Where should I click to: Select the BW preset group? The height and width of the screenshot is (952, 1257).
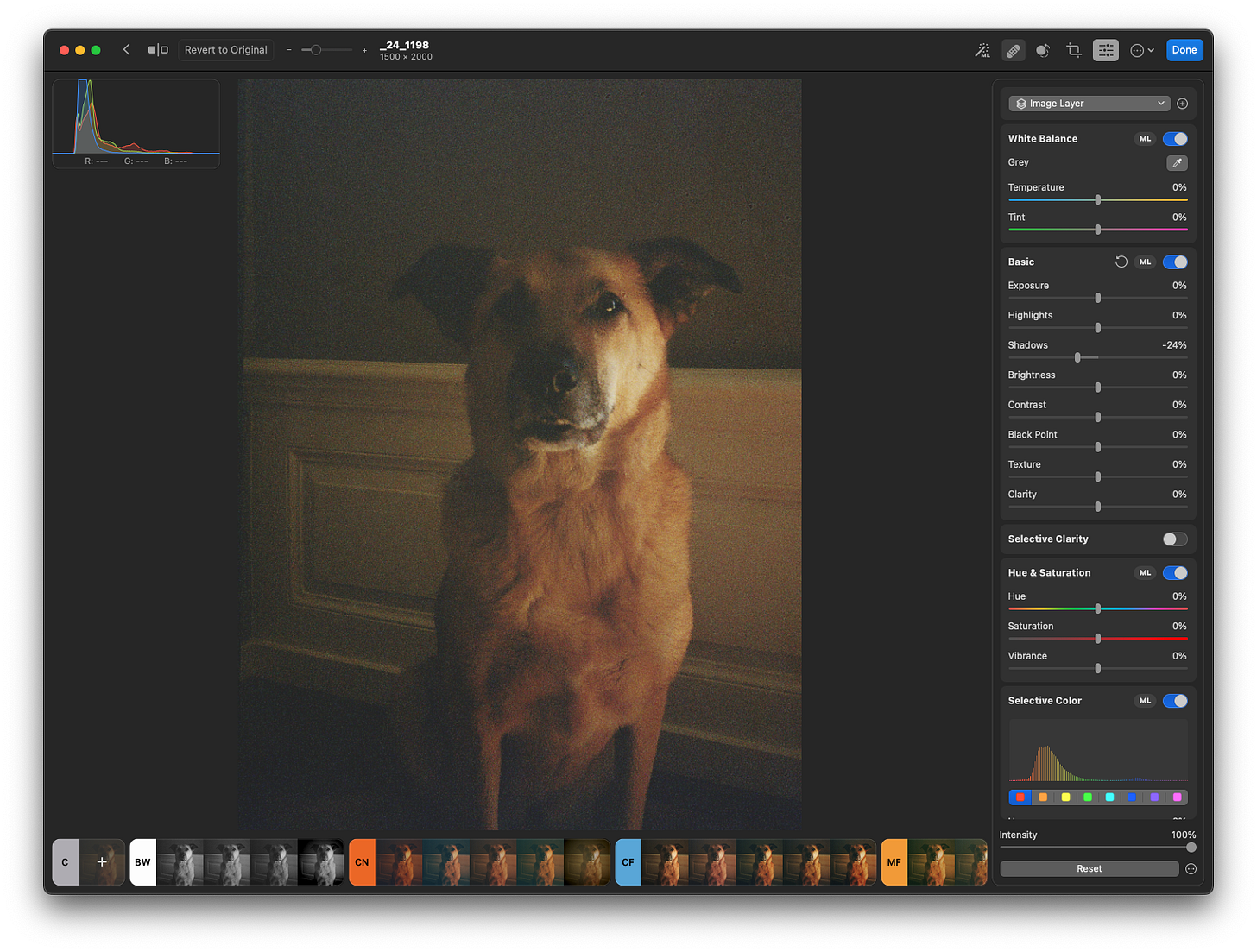tap(142, 862)
